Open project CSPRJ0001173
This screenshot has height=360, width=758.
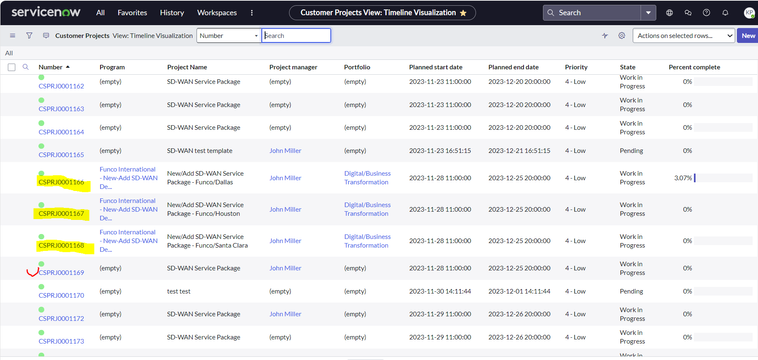point(61,341)
